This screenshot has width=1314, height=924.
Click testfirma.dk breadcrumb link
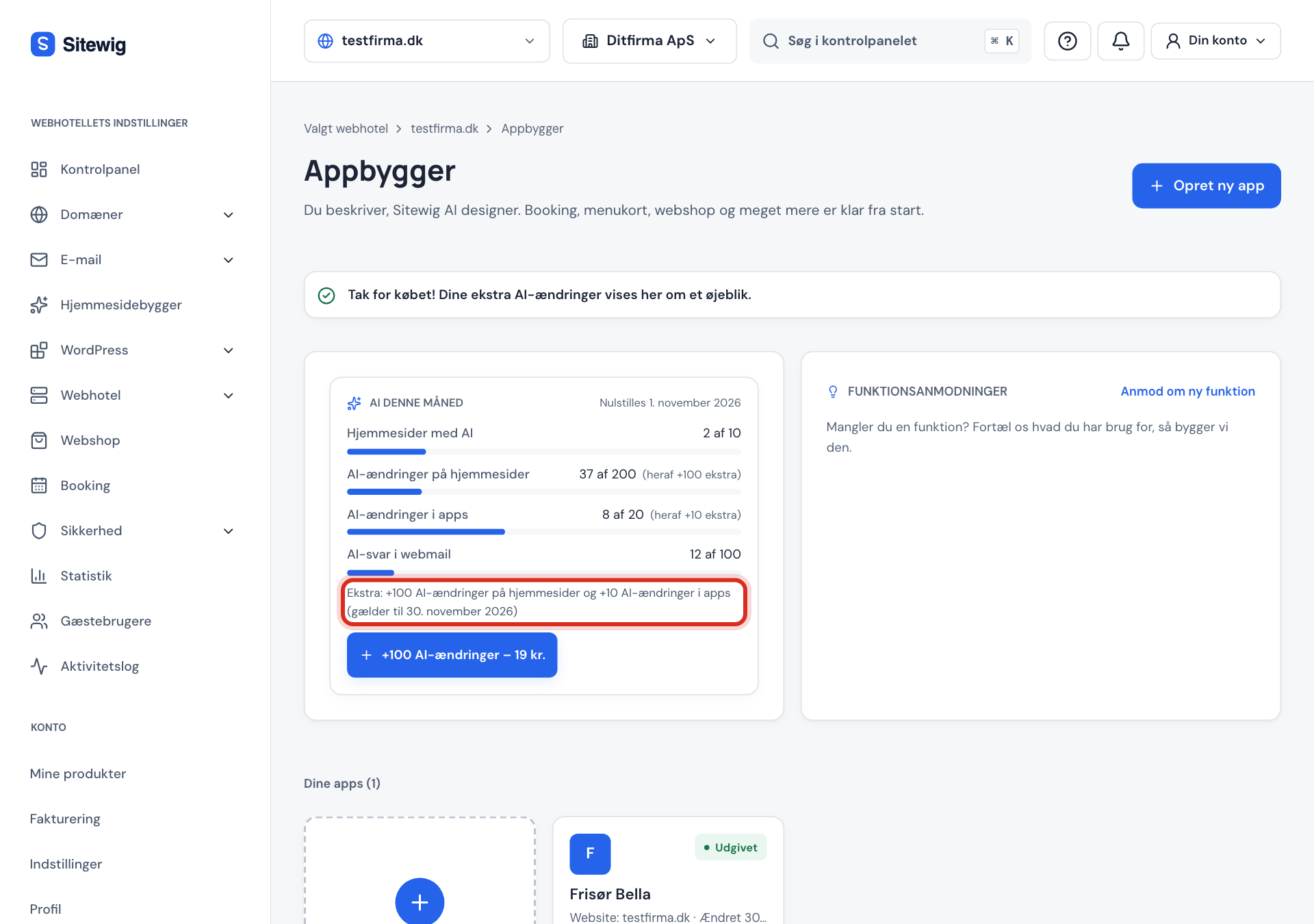coord(444,129)
